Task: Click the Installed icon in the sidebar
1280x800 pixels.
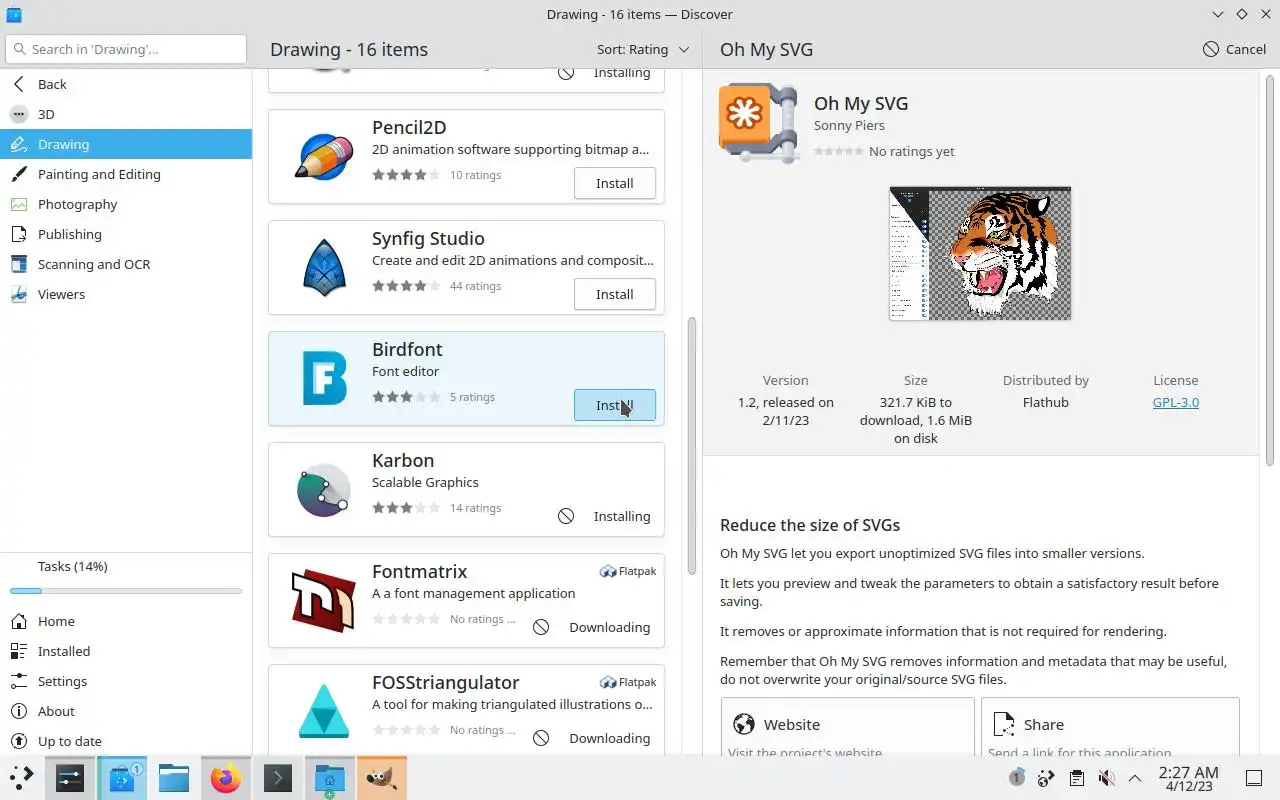Action: 19,651
